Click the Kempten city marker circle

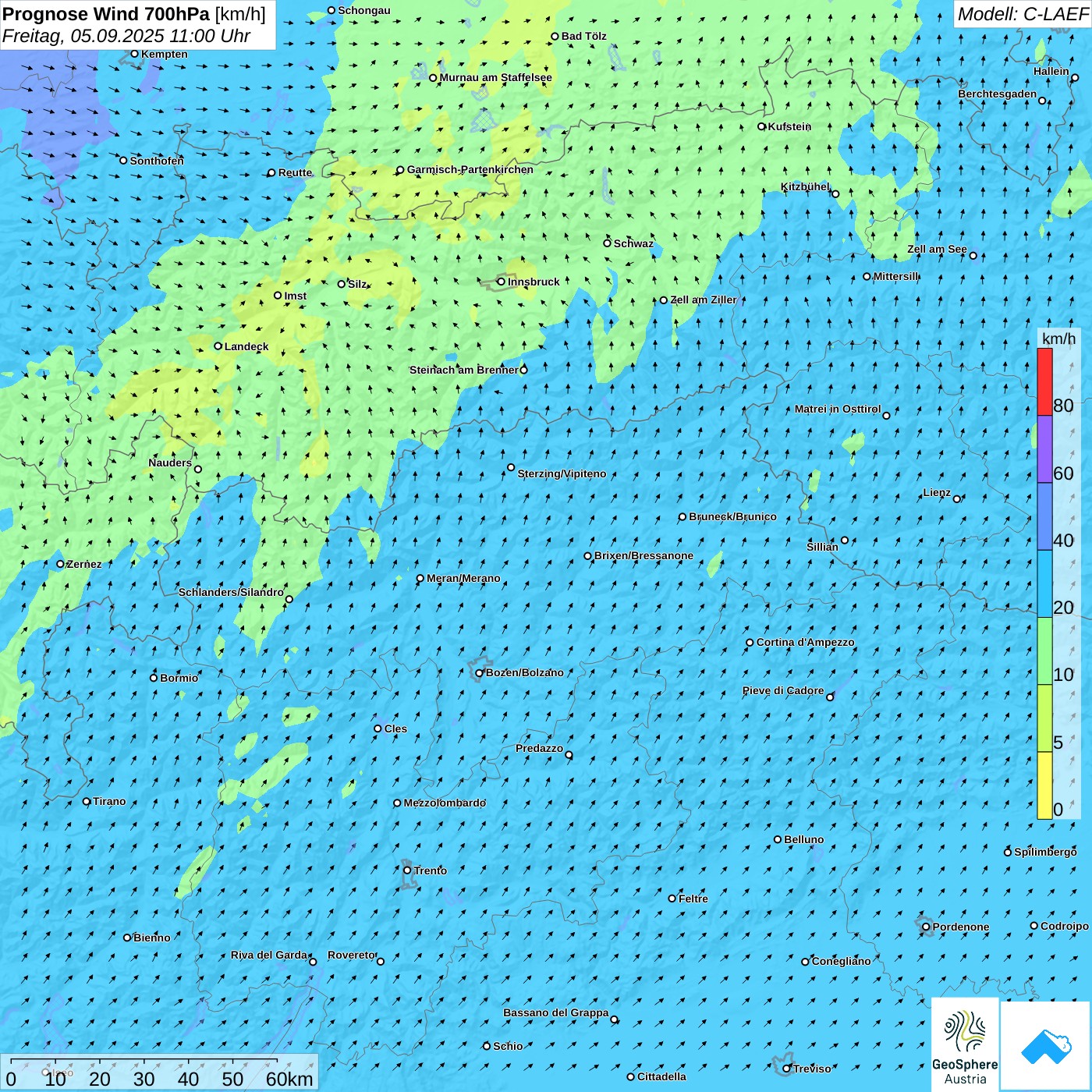coord(134,54)
